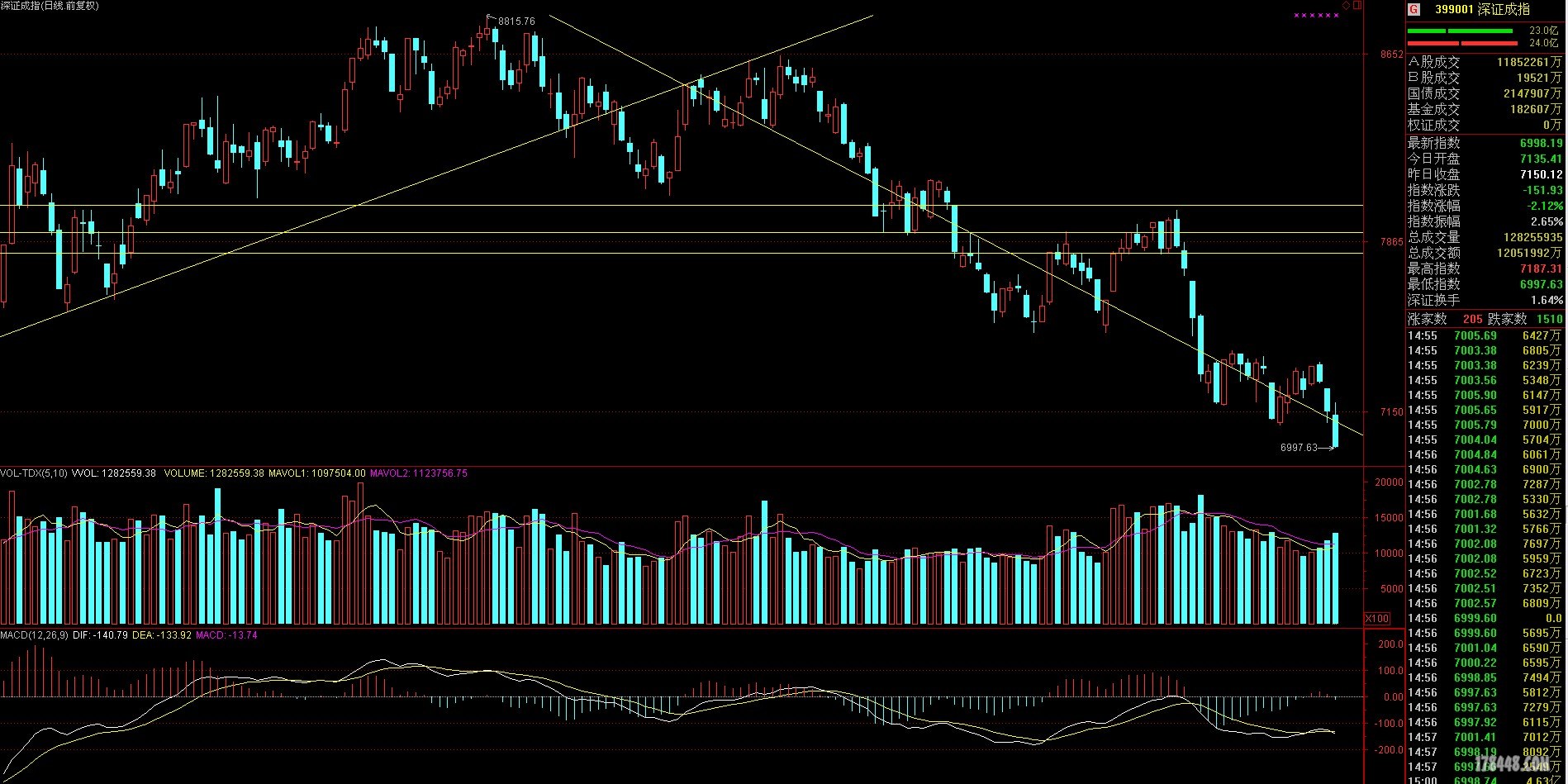Viewport: 1568px width, 784px height.
Task: Click the 8815.76 high price marker
Action: tap(517, 21)
